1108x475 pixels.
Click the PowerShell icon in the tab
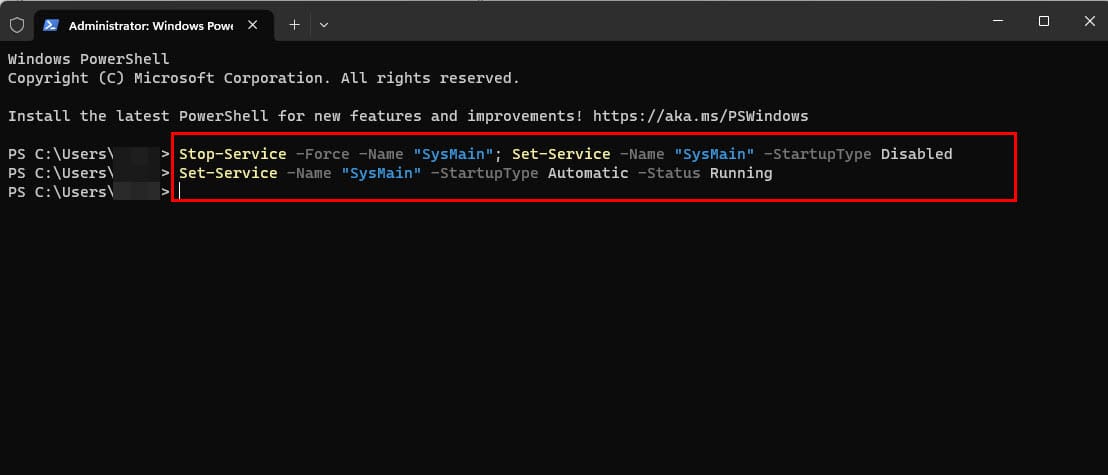50,25
